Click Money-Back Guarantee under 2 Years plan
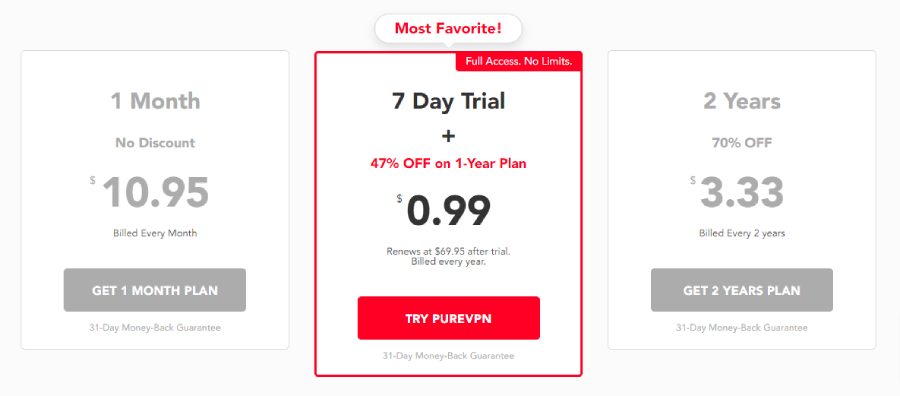The width and height of the screenshot is (900, 396). pyautogui.click(x=742, y=328)
